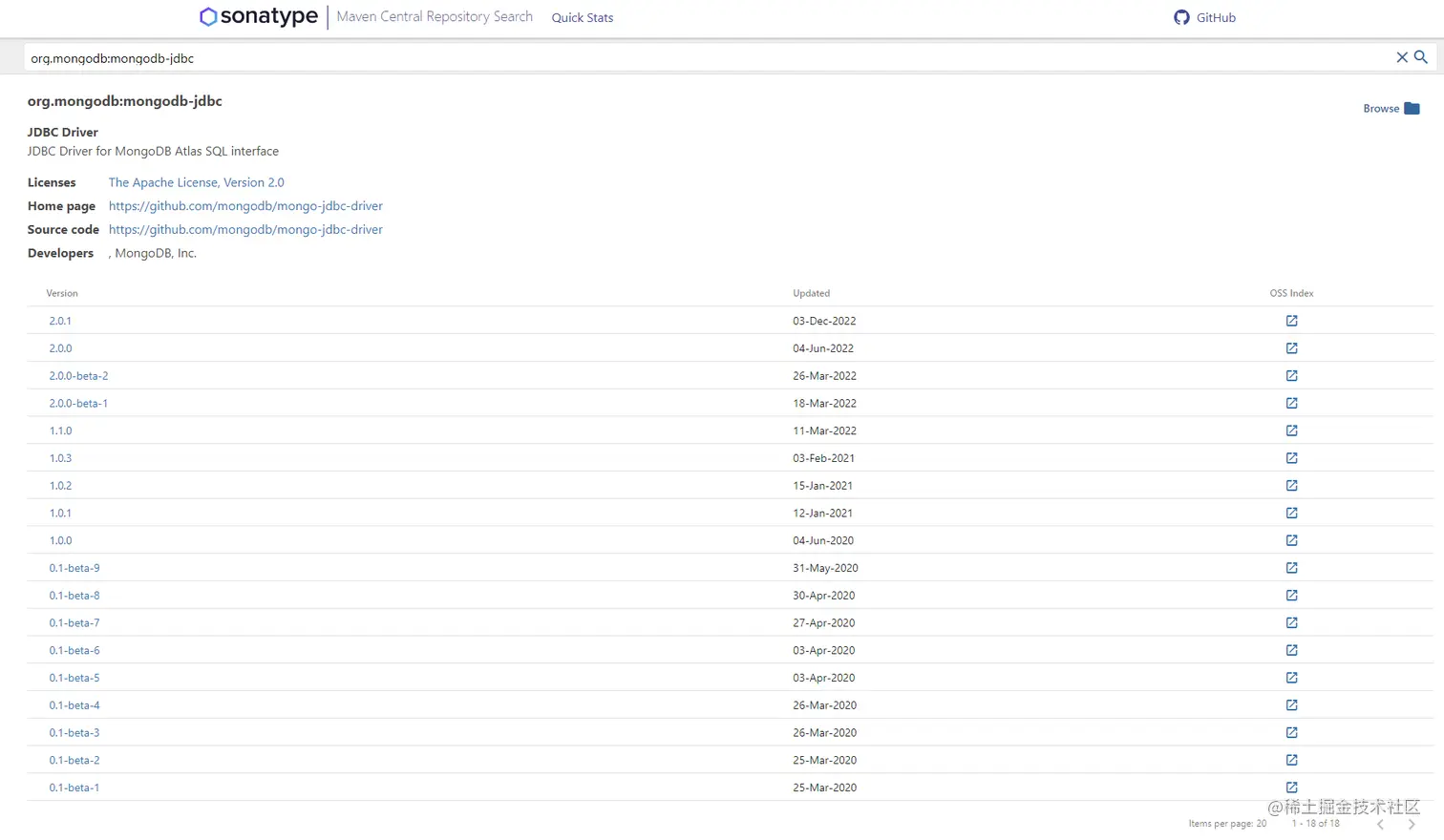Open OSS Index for 0.1-beta-3
This screenshot has height=840, width=1444.
(x=1291, y=733)
